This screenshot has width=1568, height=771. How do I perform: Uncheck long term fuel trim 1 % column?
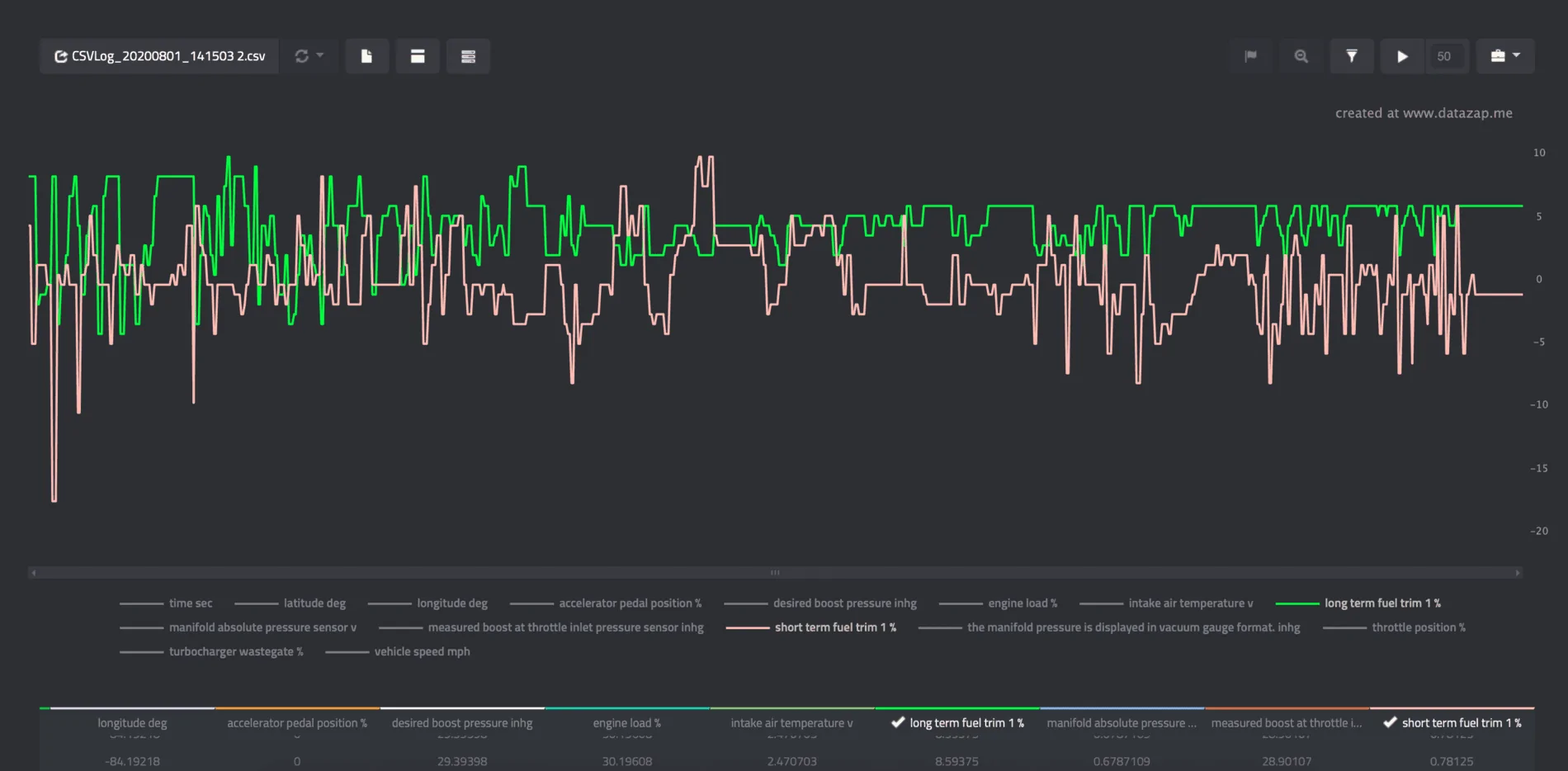pyautogui.click(x=957, y=723)
